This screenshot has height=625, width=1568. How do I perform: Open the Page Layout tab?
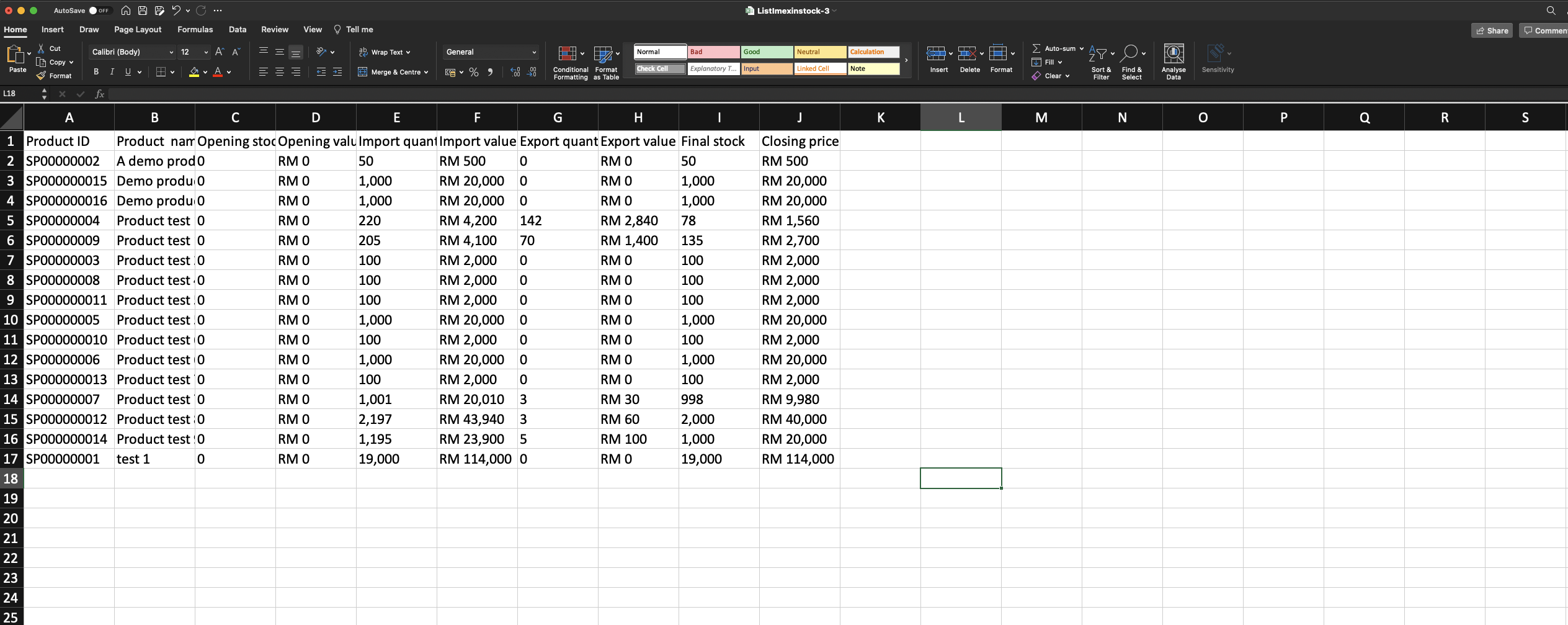[x=138, y=29]
